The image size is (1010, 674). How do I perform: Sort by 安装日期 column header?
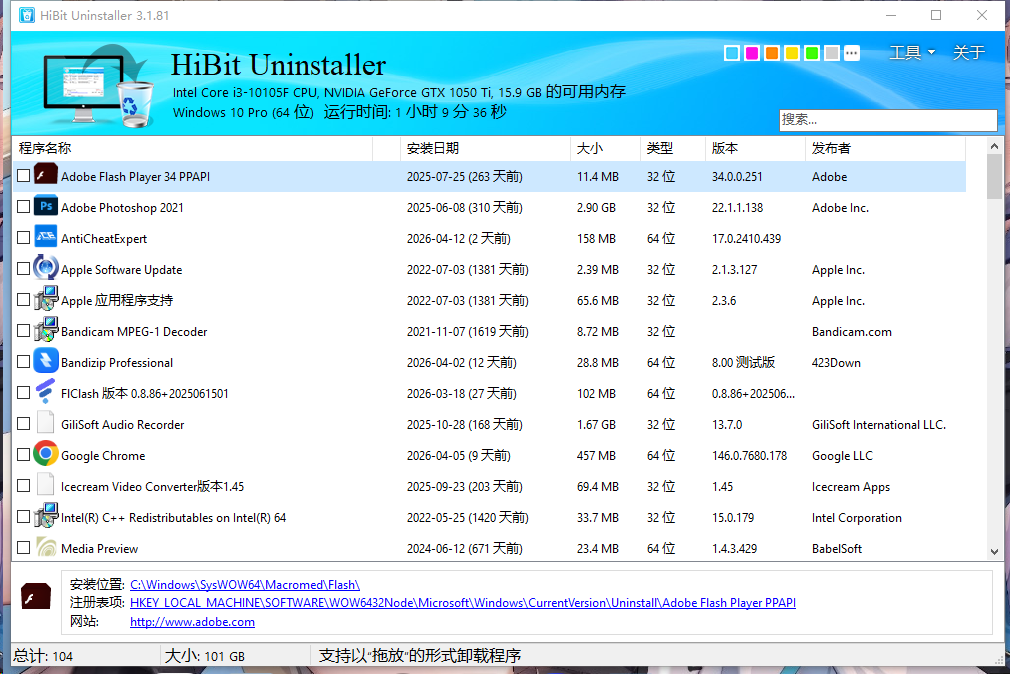[485, 148]
